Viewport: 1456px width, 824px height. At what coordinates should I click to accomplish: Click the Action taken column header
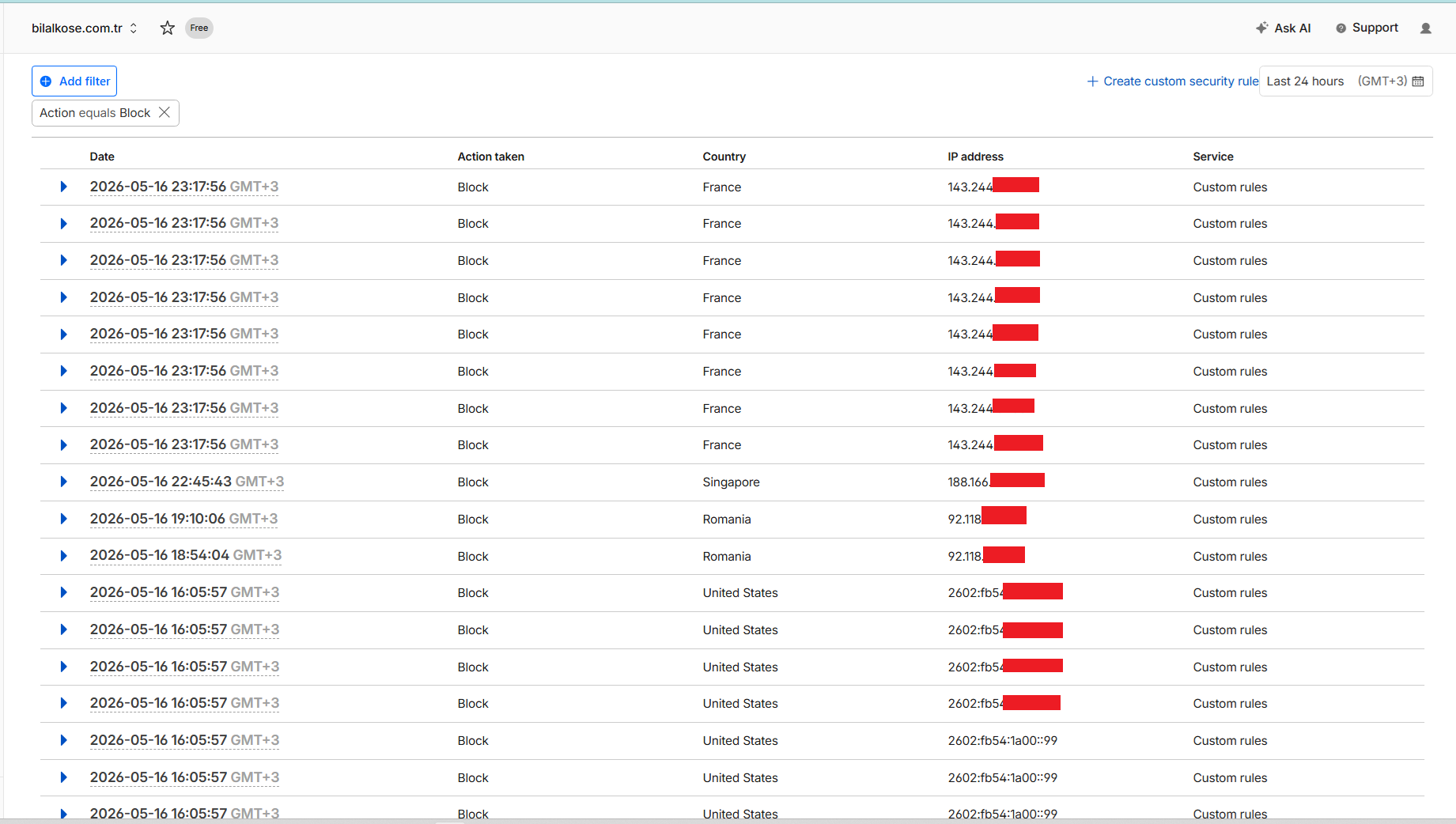(490, 157)
